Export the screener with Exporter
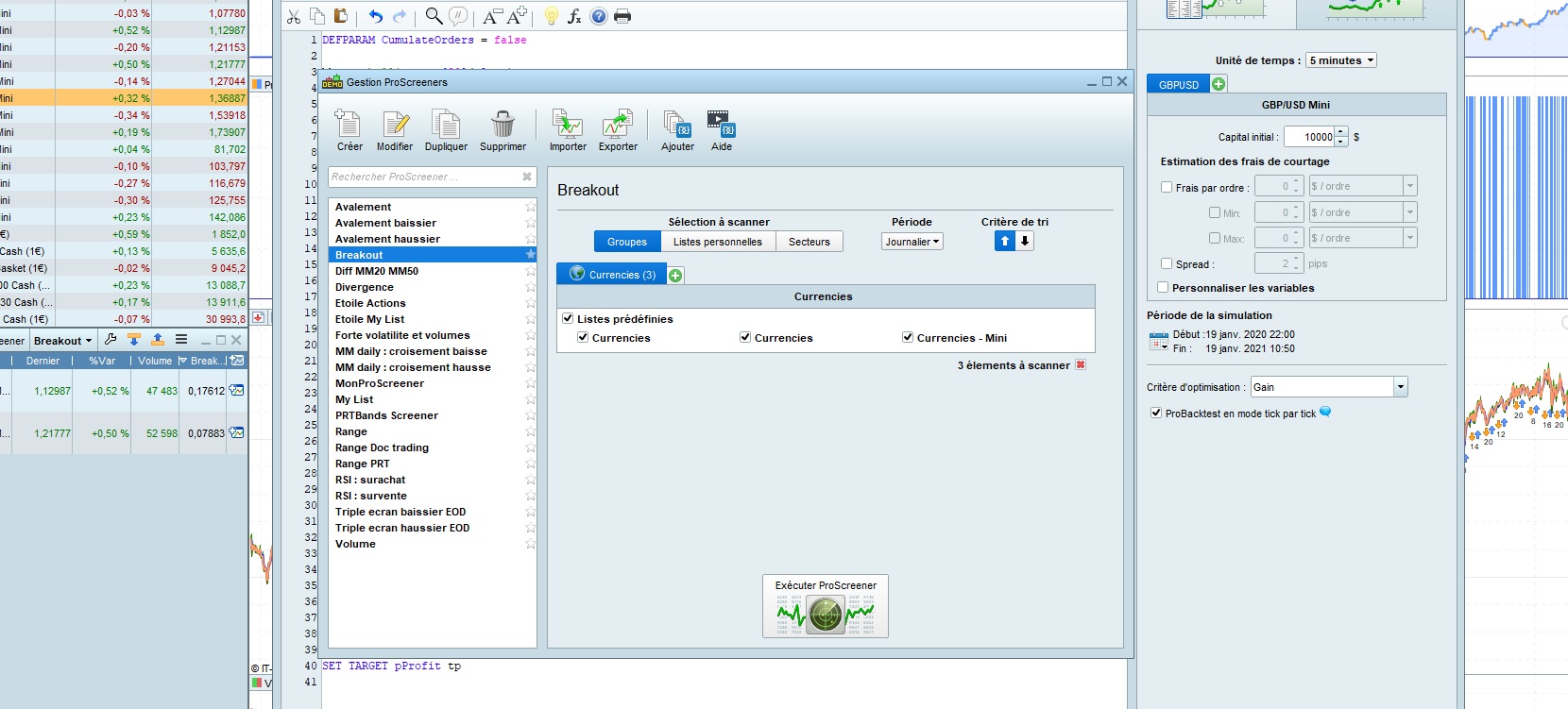Screen dimensions: 1568x709 point(618,130)
